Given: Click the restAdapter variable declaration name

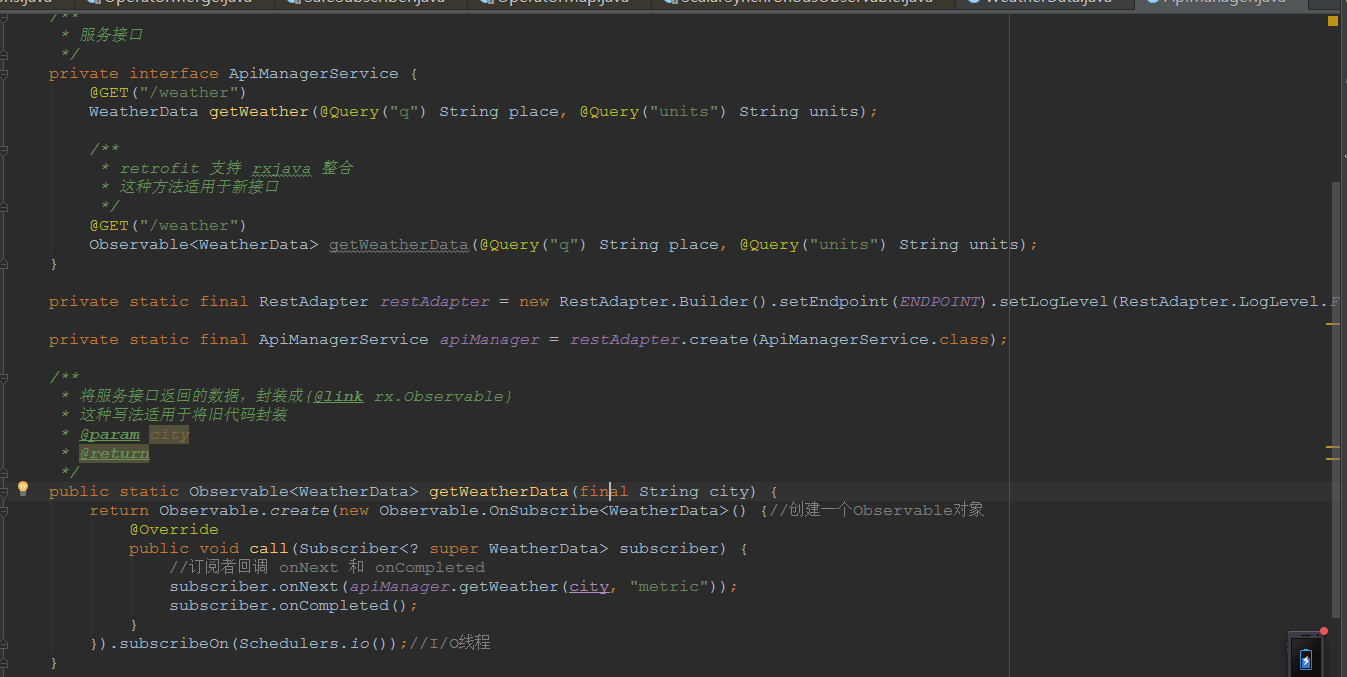Looking at the screenshot, I should (434, 301).
